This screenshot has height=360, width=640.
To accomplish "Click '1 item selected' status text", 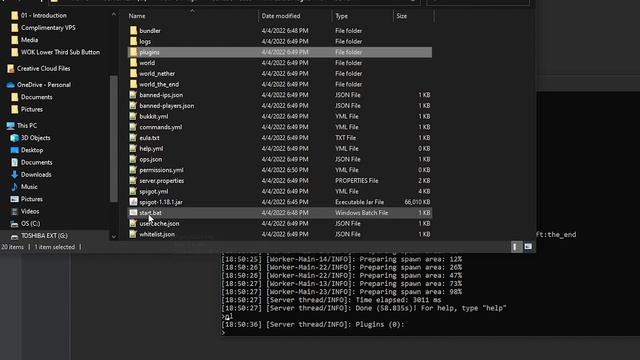I will (55, 247).
